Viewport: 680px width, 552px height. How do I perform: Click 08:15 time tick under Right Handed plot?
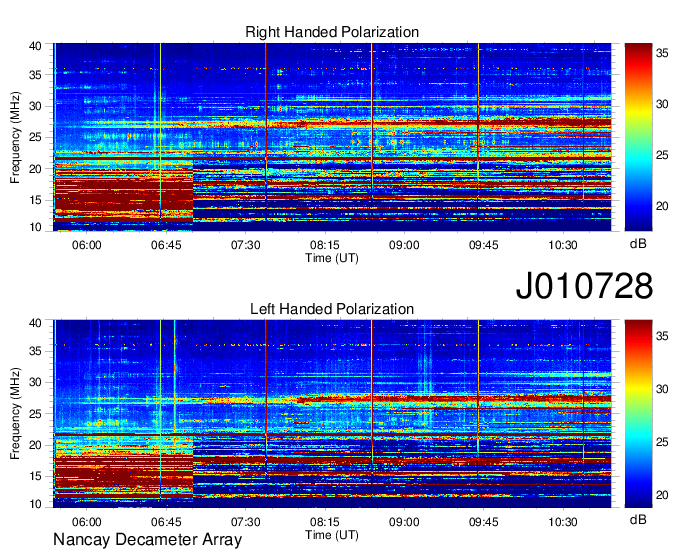pos(325,245)
